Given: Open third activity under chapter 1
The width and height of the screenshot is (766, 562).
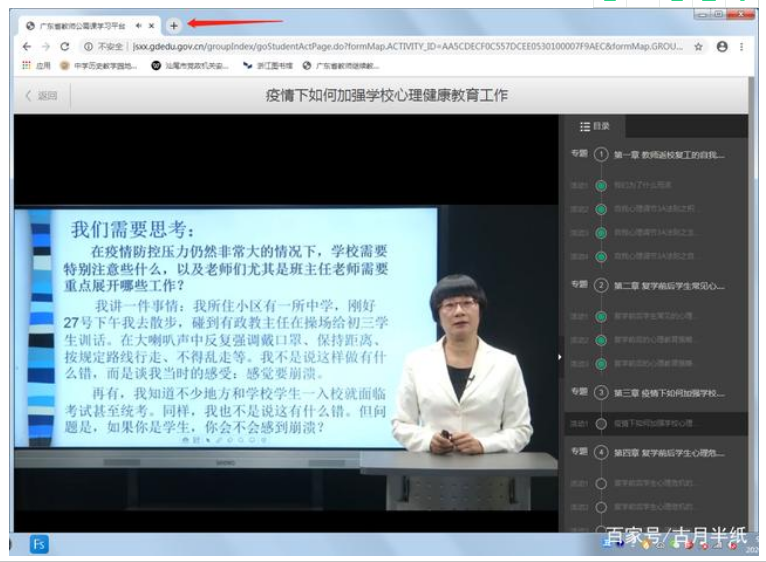Looking at the screenshot, I should [x=655, y=233].
